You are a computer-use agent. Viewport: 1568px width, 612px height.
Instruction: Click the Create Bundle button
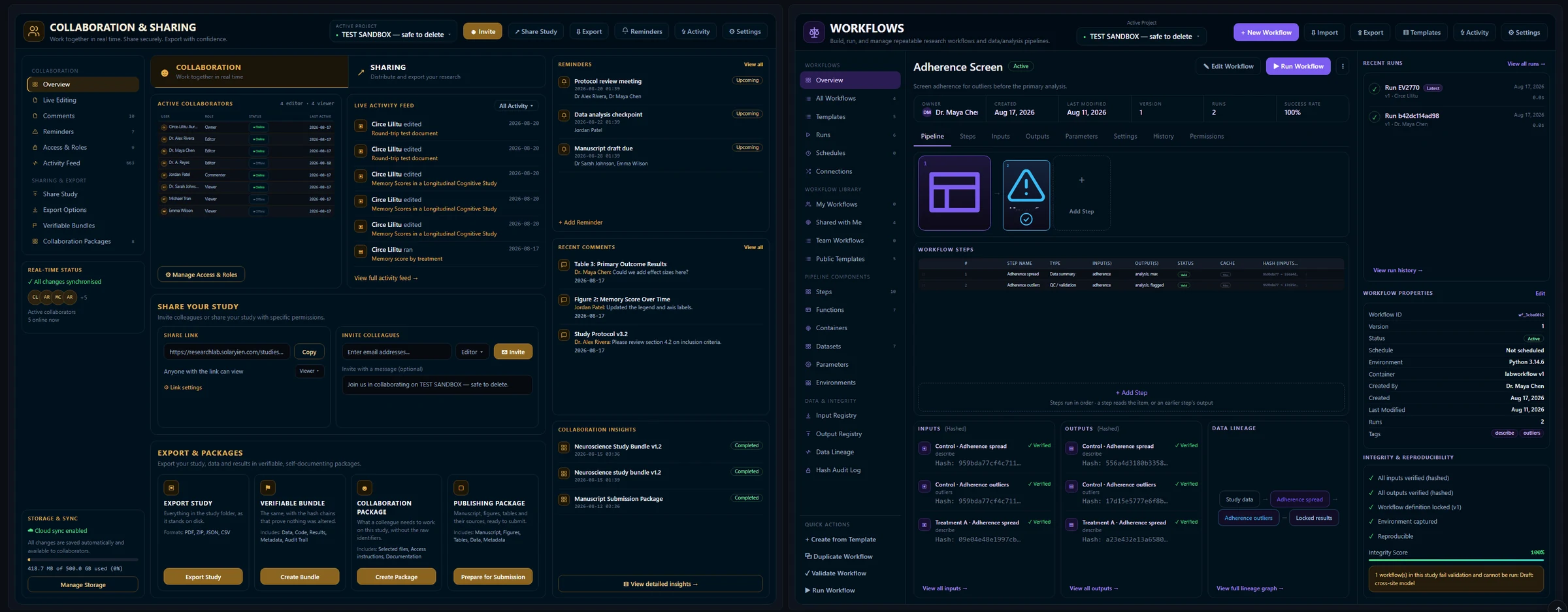pyautogui.click(x=300, y=577)
